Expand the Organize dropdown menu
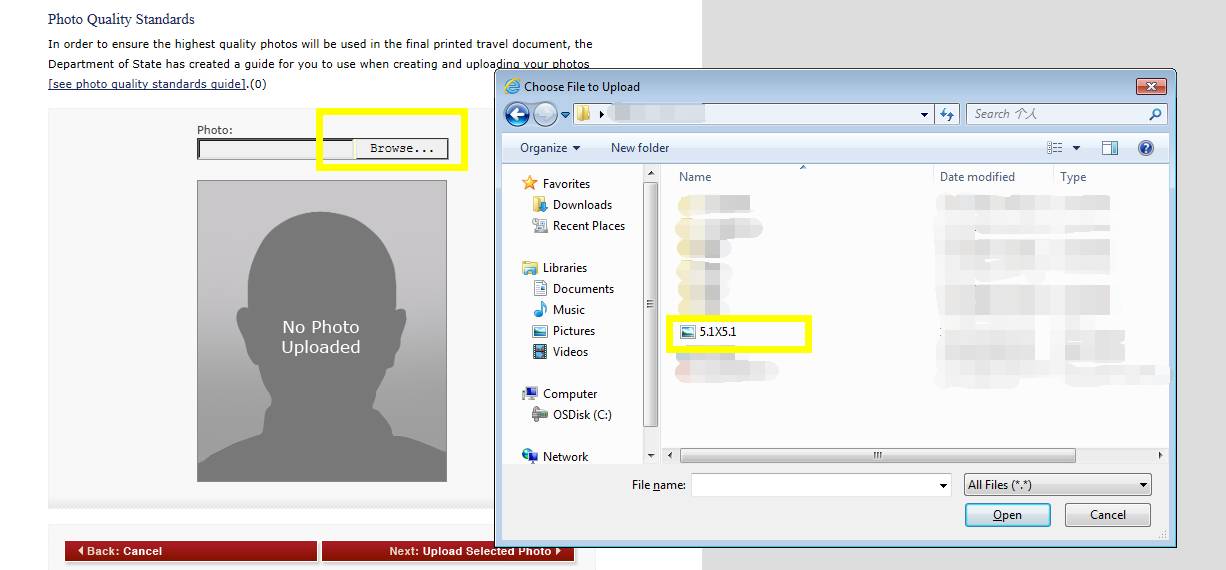This screenshot has width=1226, height=570. click(549, 148)
